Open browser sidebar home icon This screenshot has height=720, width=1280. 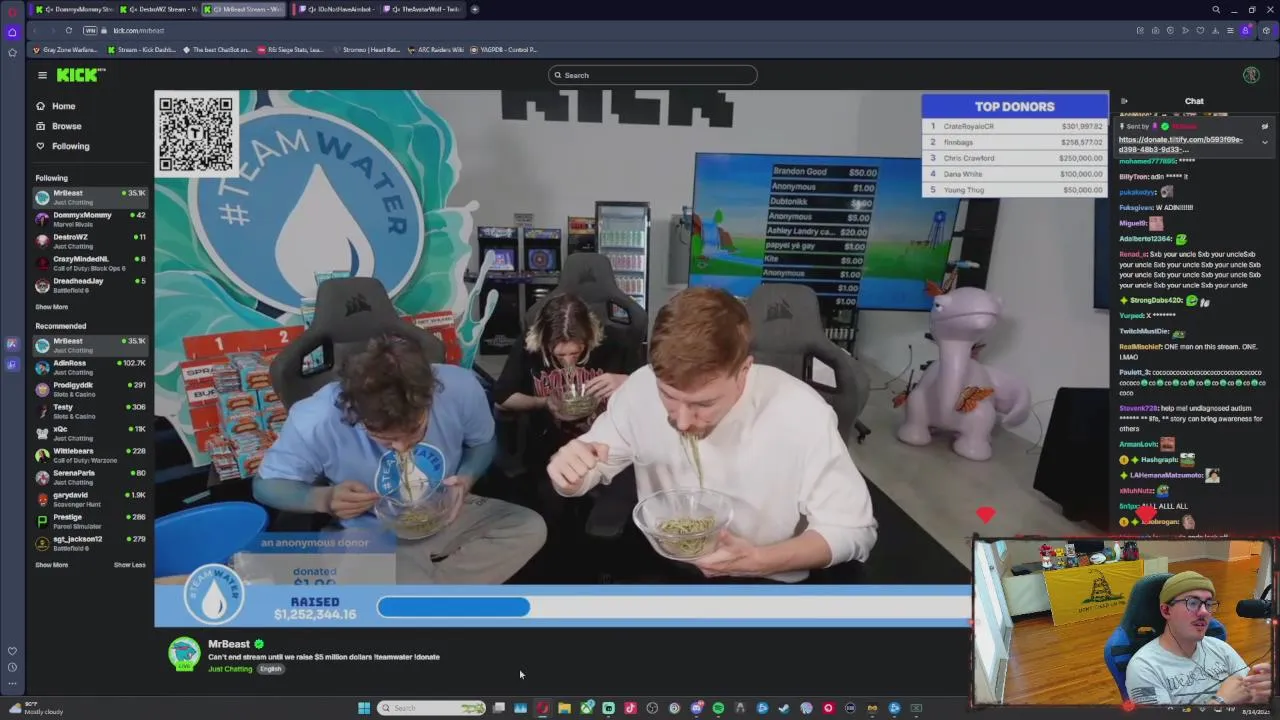click(x=12, y=32)
